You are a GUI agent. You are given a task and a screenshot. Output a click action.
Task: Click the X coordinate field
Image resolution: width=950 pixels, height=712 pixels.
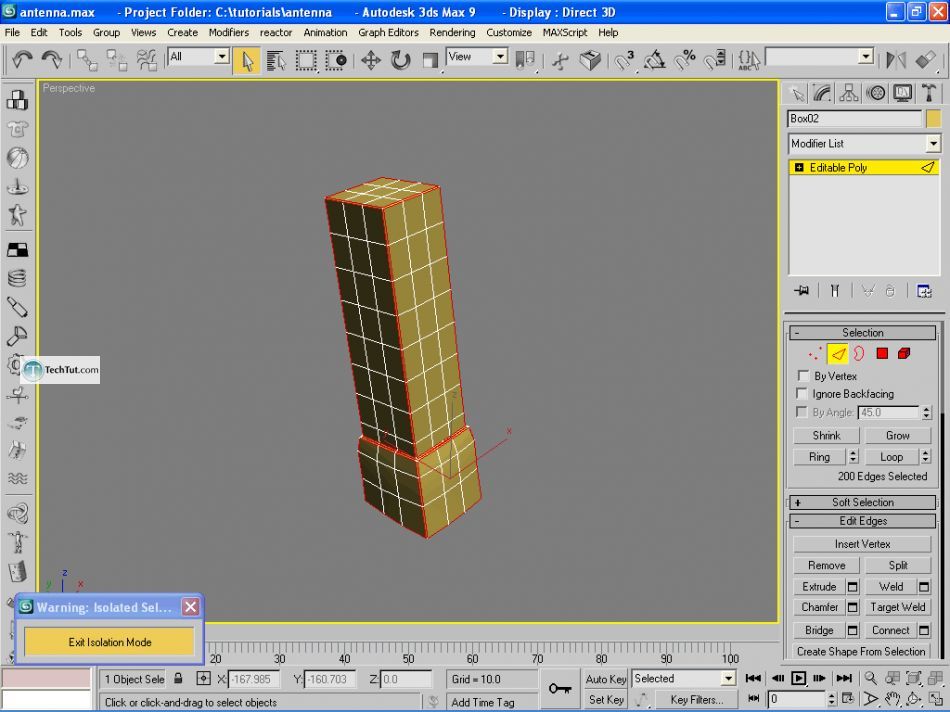pos(253,679)
